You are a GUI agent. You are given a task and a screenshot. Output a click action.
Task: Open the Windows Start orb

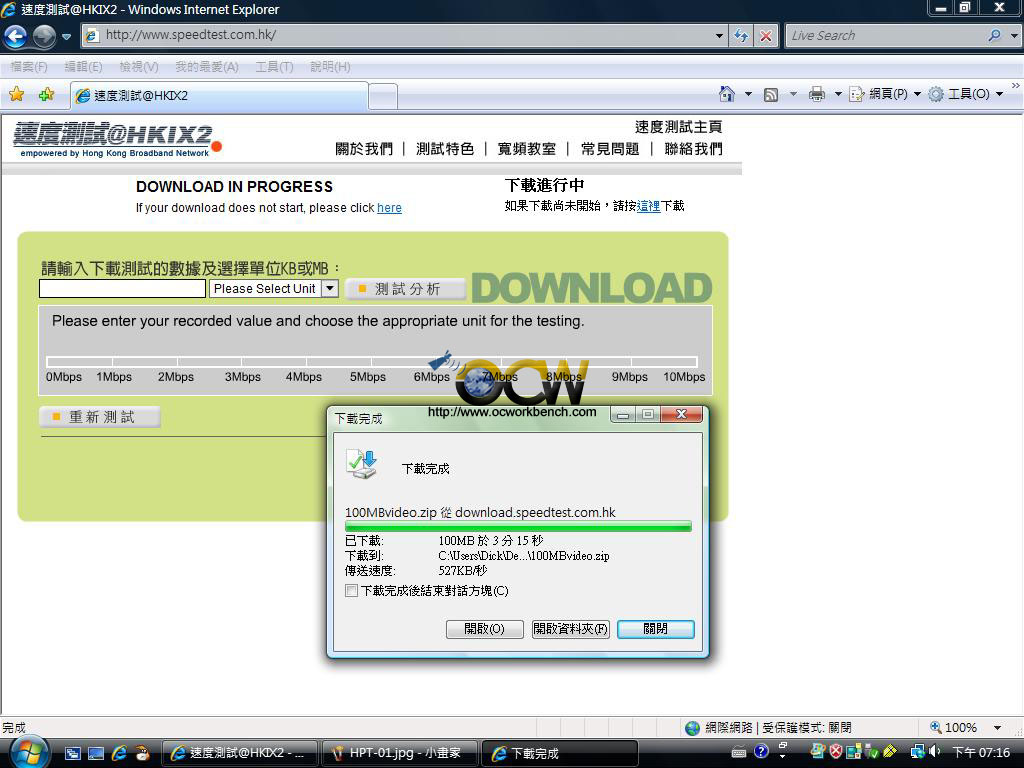[28, 752]
